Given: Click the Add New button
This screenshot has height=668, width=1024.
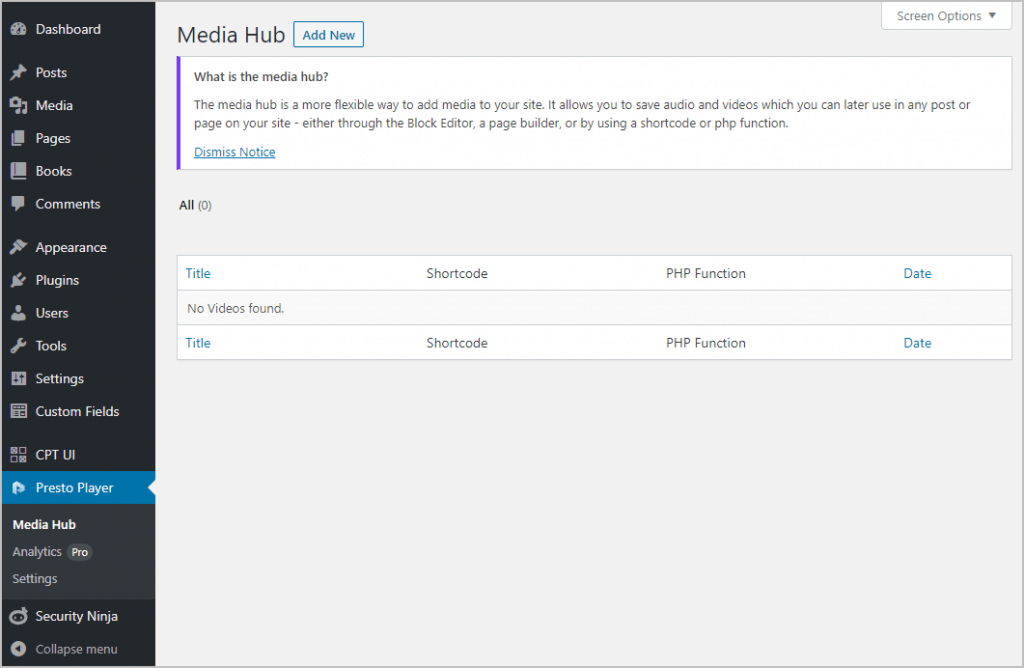Looking at the screenshot, I should pos(328,34).
